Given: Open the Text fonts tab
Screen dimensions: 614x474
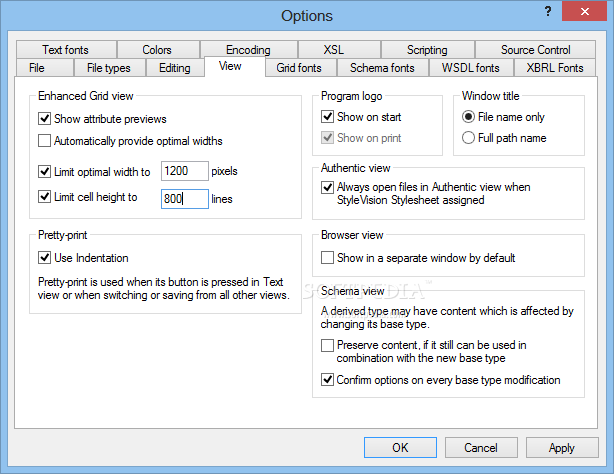Looking at the screenshot, I should pyautogui.click(x=66, y=50).
